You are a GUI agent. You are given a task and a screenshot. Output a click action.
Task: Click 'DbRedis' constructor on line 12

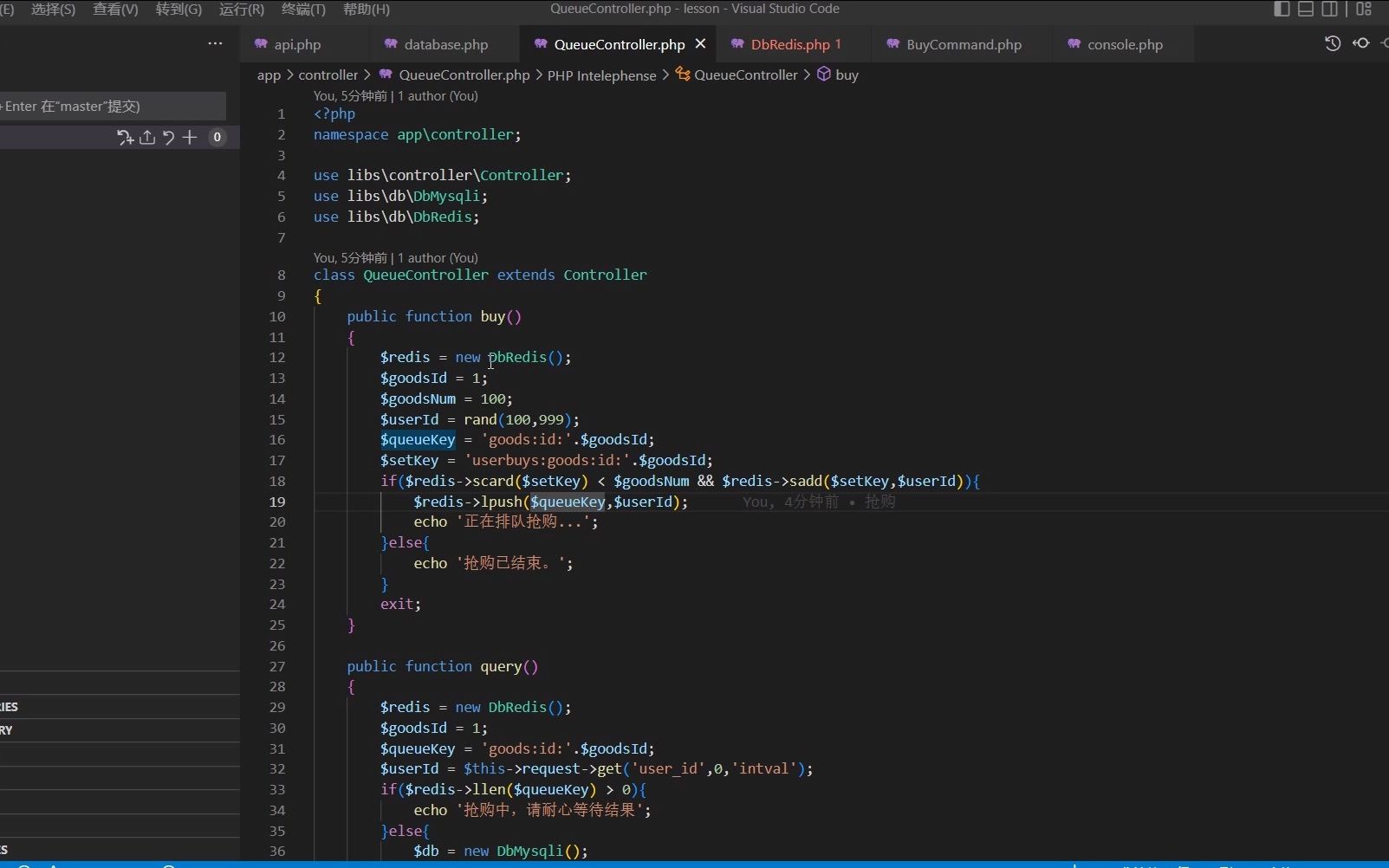518,357
